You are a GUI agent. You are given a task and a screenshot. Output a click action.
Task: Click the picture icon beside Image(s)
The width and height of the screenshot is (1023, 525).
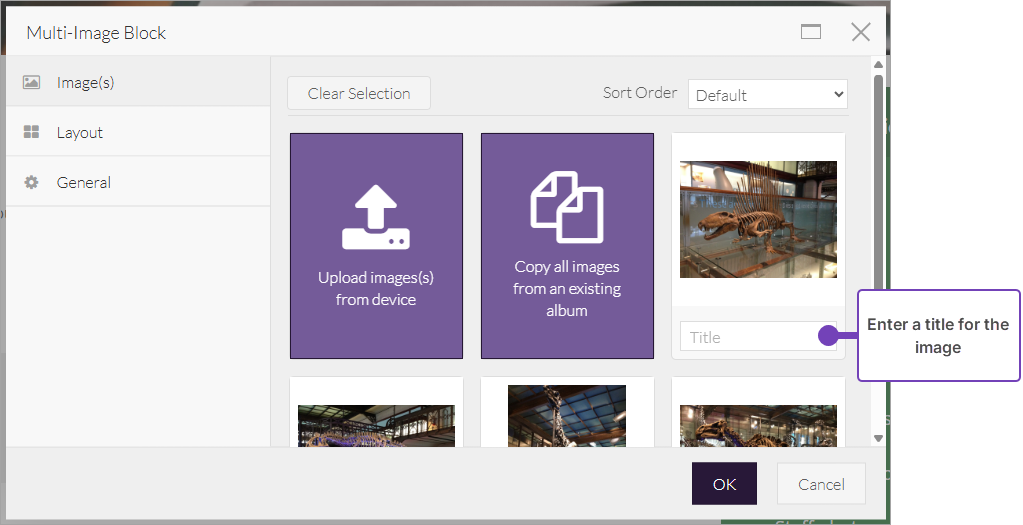click(x=31, y=83)
